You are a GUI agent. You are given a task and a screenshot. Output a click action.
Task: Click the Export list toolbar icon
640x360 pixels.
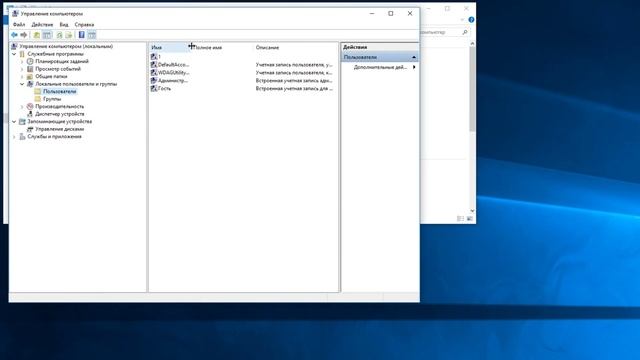(x=69, y=35)
